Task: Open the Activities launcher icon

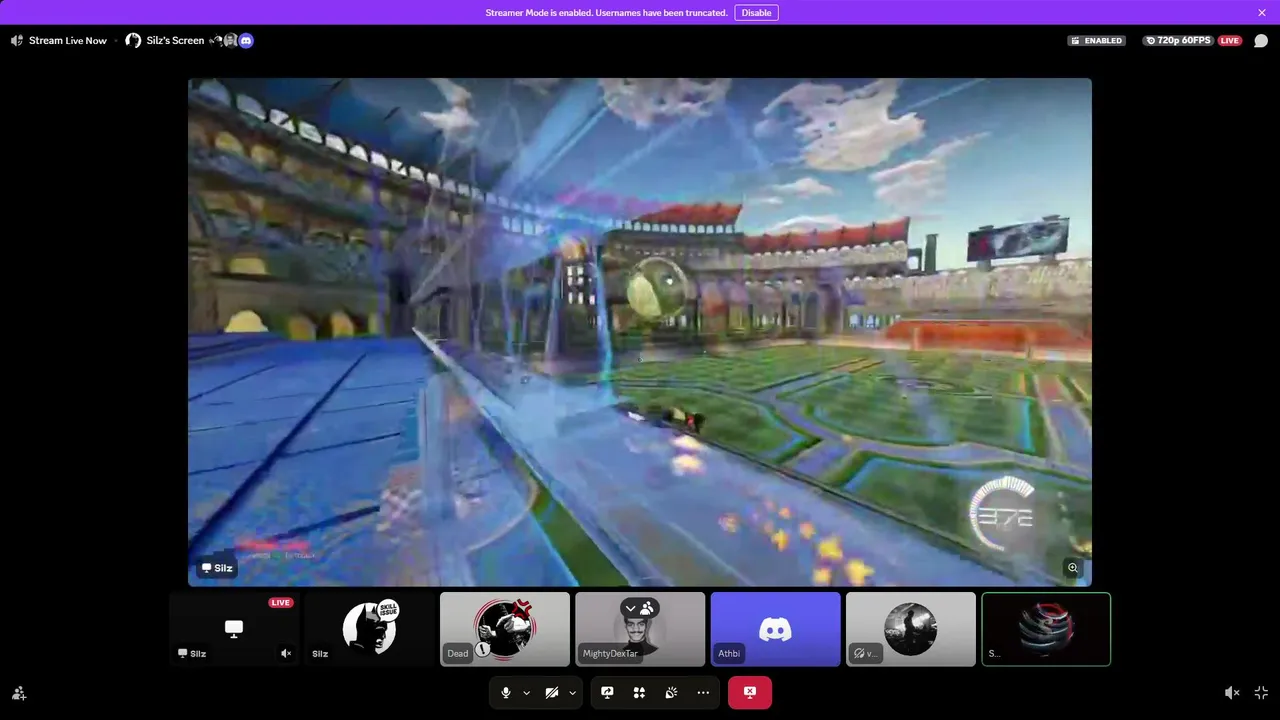Action: [639, 692]
